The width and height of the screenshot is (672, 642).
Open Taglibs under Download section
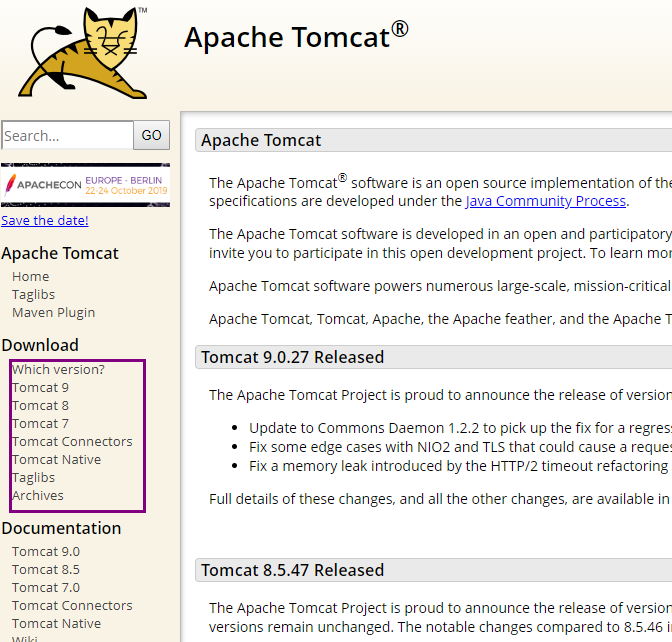[33, 477]
